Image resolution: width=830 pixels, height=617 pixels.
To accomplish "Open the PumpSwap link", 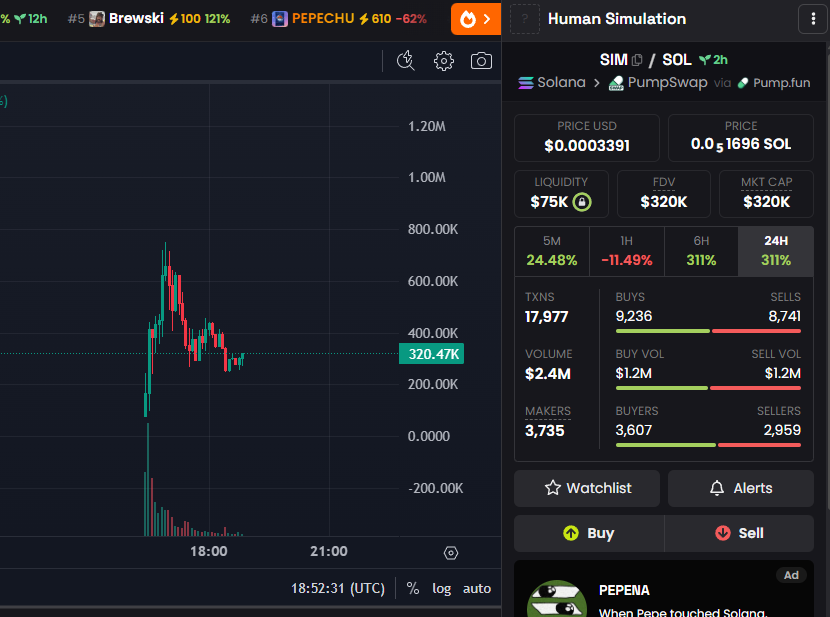I will 658,83.
